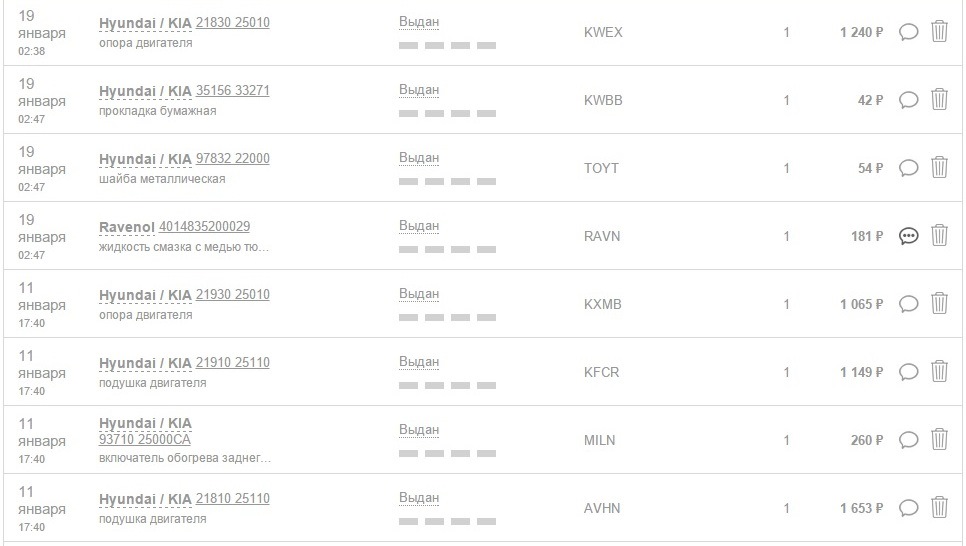Open comment for KXMB order

click(908, 304)
